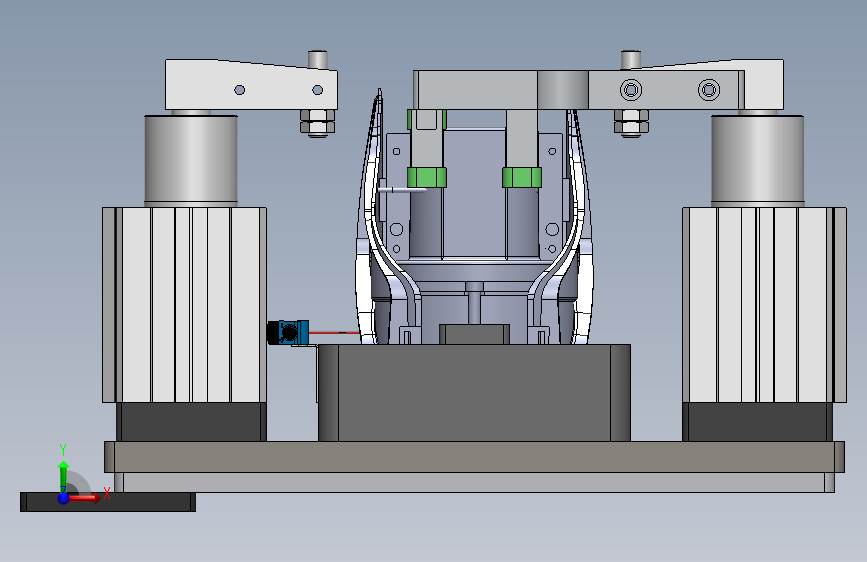Click the outer socket screw on the right arm
The width and height of the screenshot is (867, 562).
pyautogui.click(x=709, y=90)
